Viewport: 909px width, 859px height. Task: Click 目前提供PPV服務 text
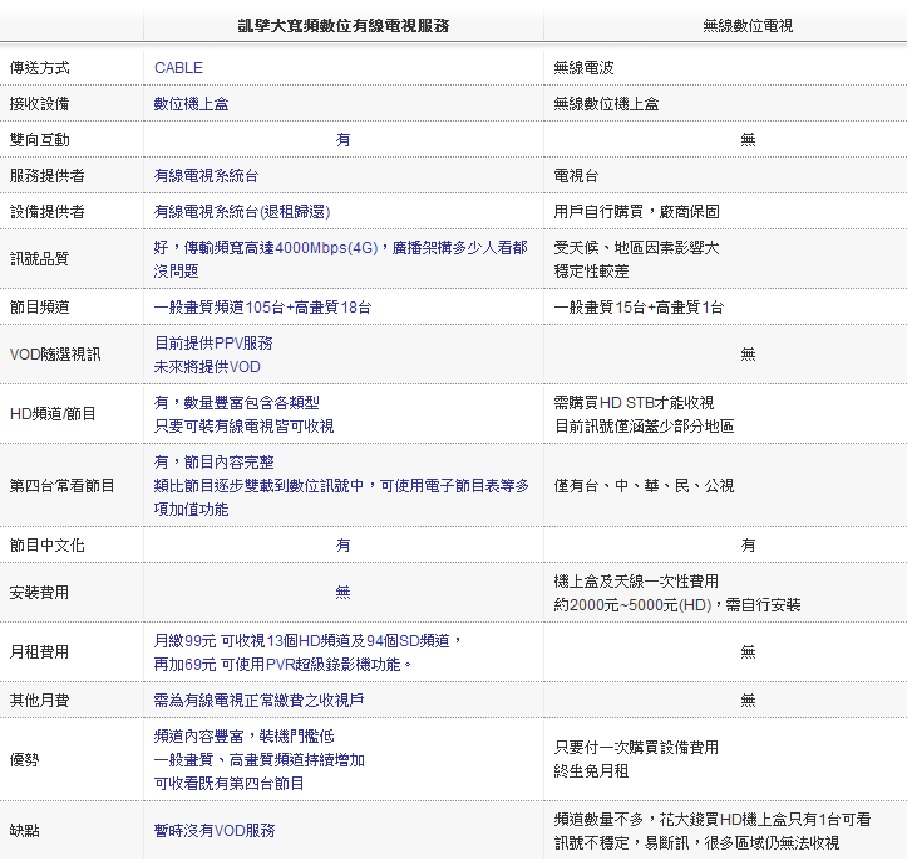[x=213, y=343]
